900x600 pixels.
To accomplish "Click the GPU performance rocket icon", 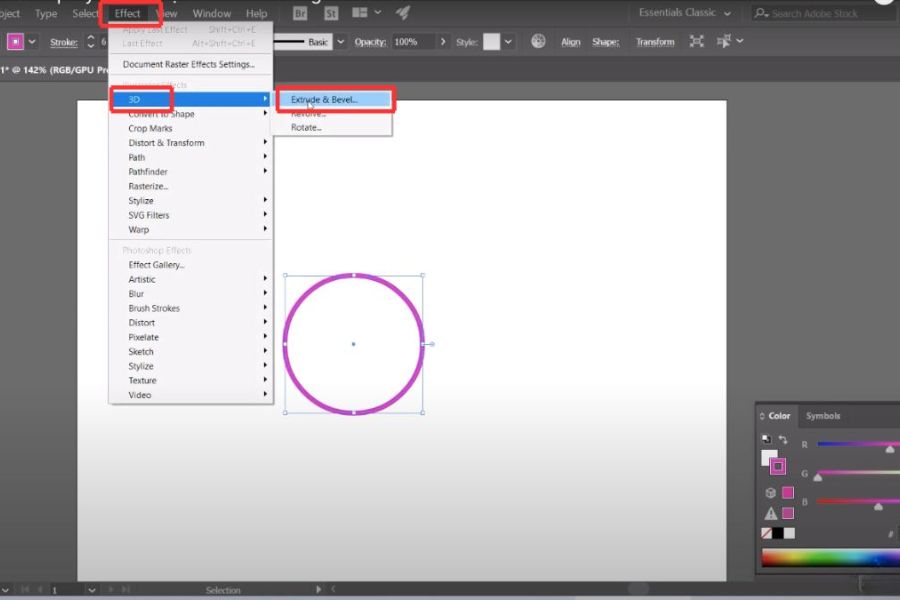I will point(402,13).
